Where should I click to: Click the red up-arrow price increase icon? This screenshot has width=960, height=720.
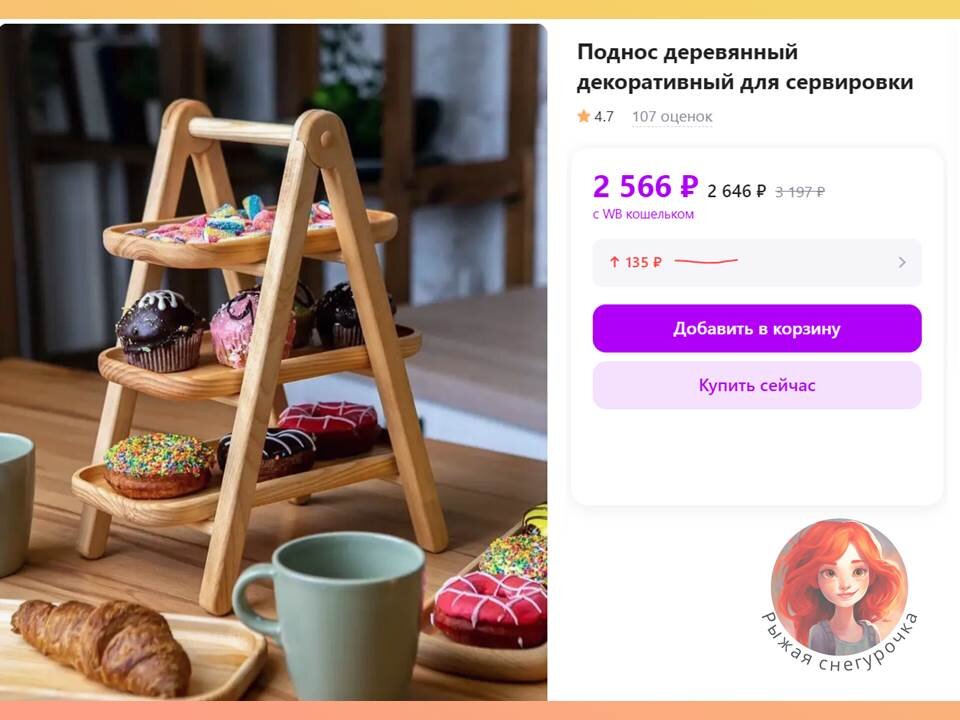pos(614,262)
